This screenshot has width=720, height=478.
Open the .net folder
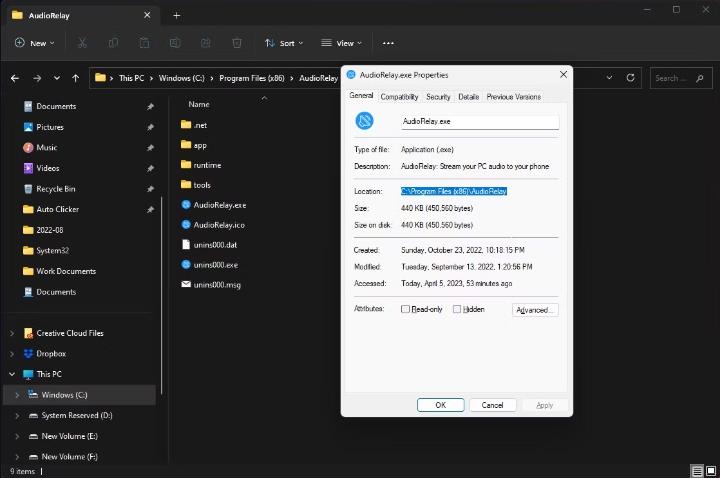pos(194,125)
